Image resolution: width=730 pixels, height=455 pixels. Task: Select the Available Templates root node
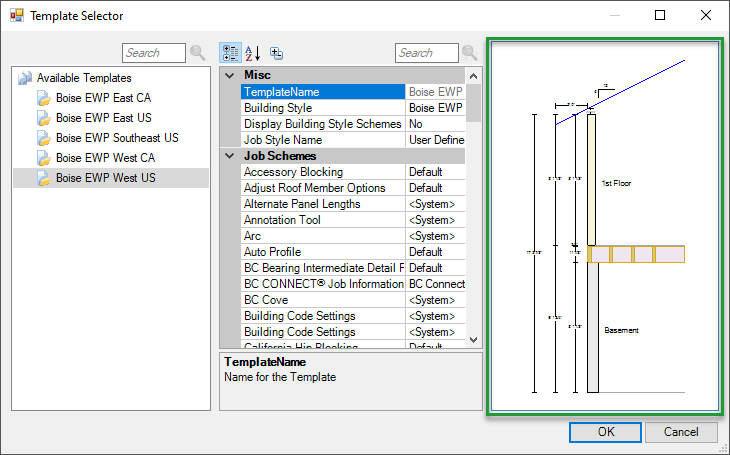[x=84, y=78]
